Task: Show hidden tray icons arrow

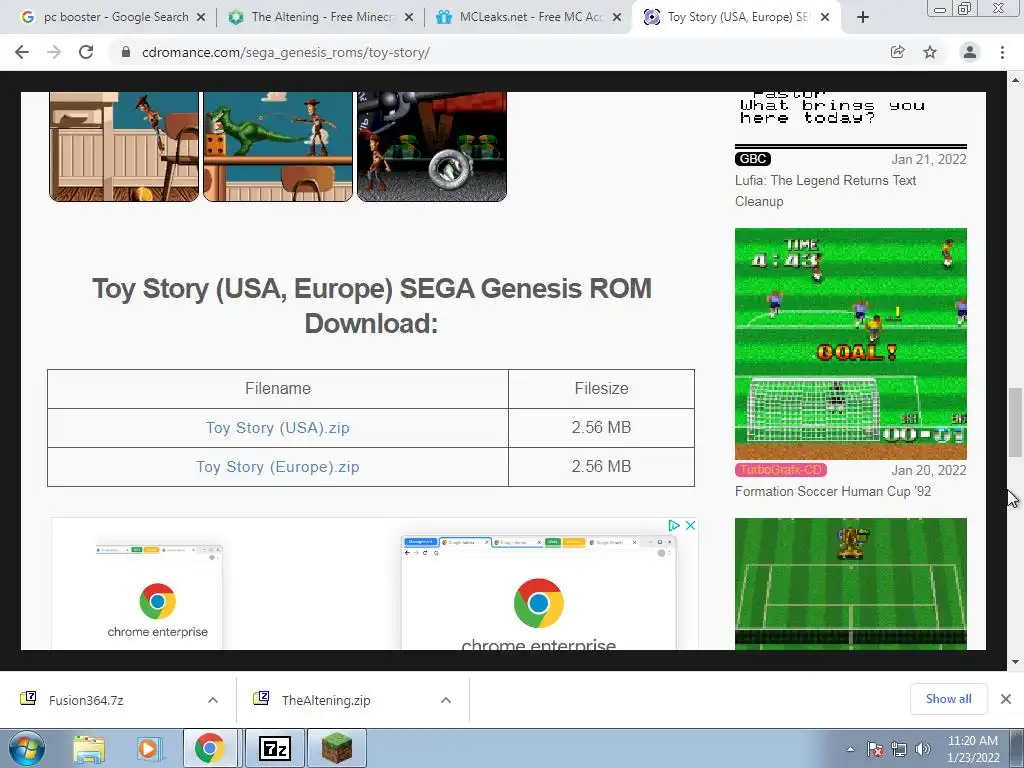Action: (850, 749)
